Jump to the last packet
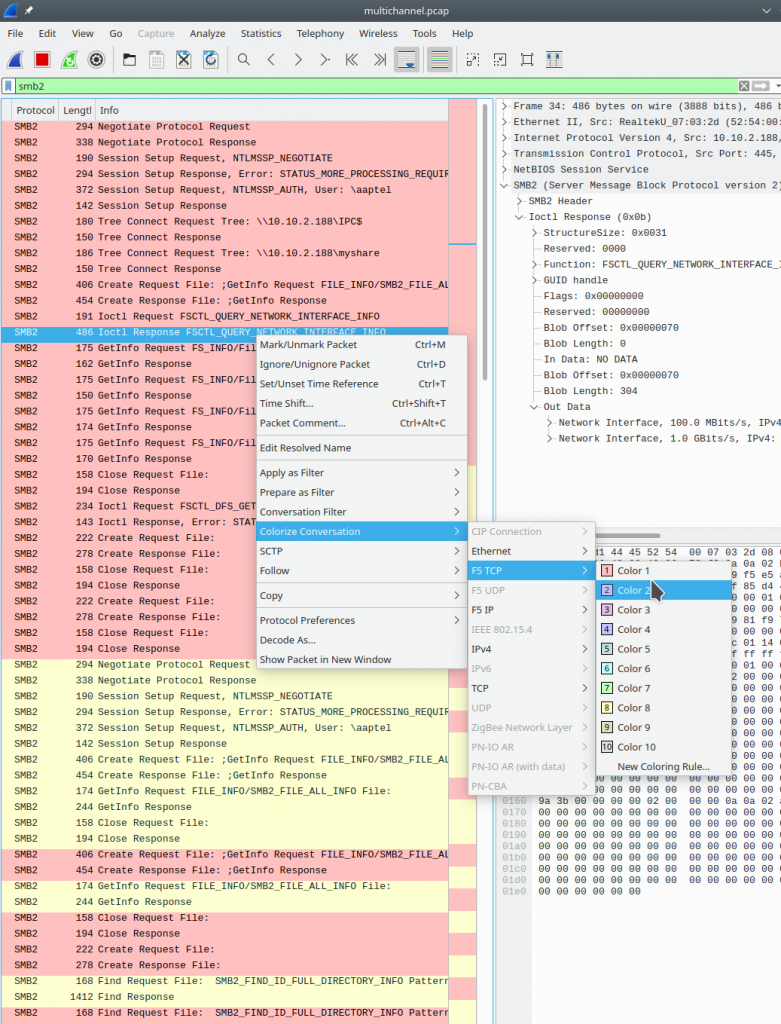The height and width of the screenshot is (1024, 781). point(379,60)
